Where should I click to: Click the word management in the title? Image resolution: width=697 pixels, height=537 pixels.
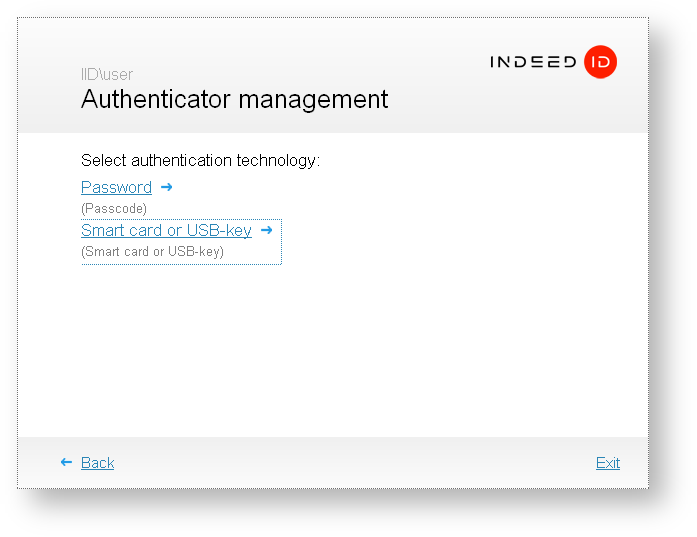tap(314, 100)
